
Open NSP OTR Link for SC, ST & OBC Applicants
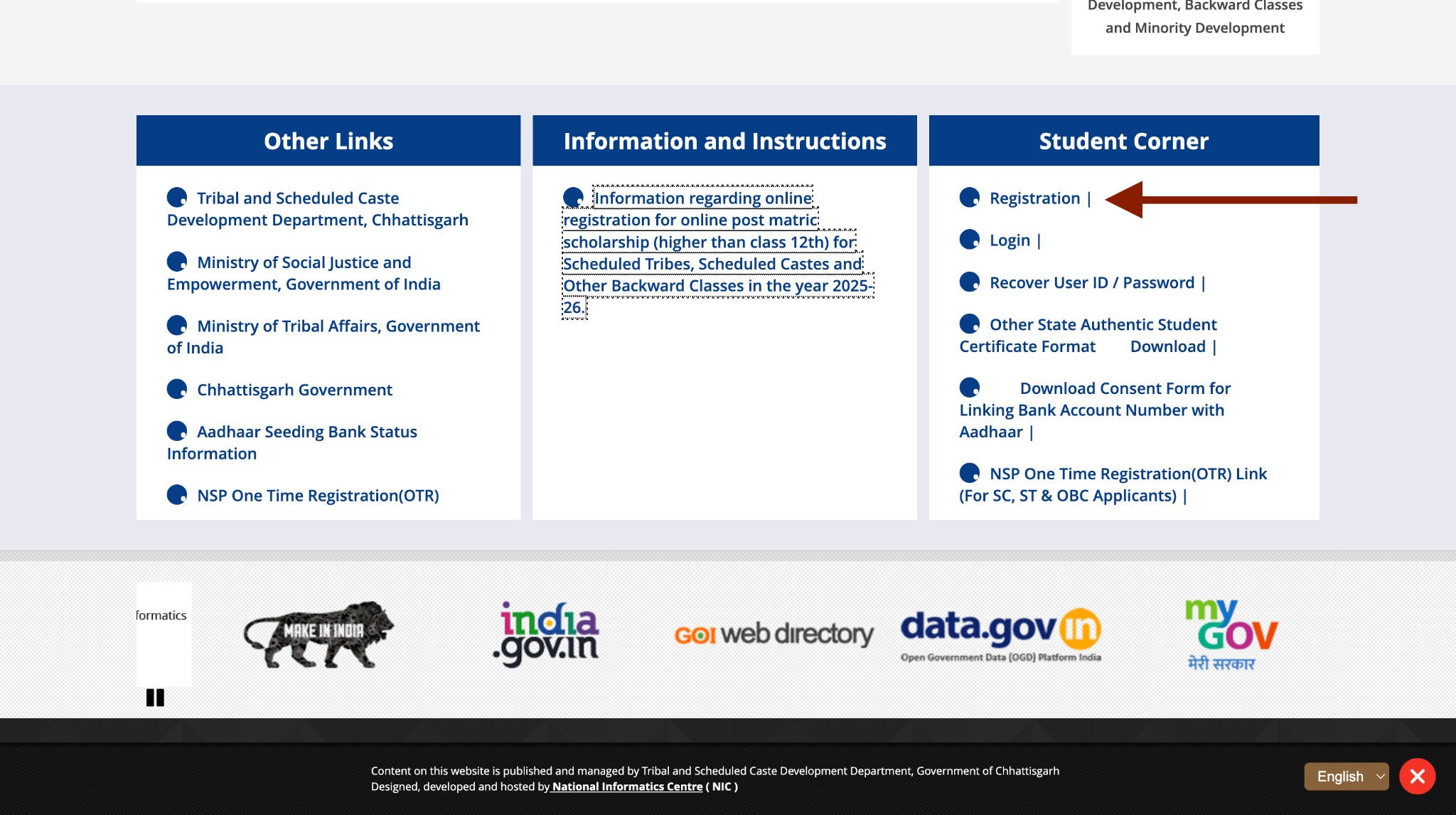coord(1113,485)
